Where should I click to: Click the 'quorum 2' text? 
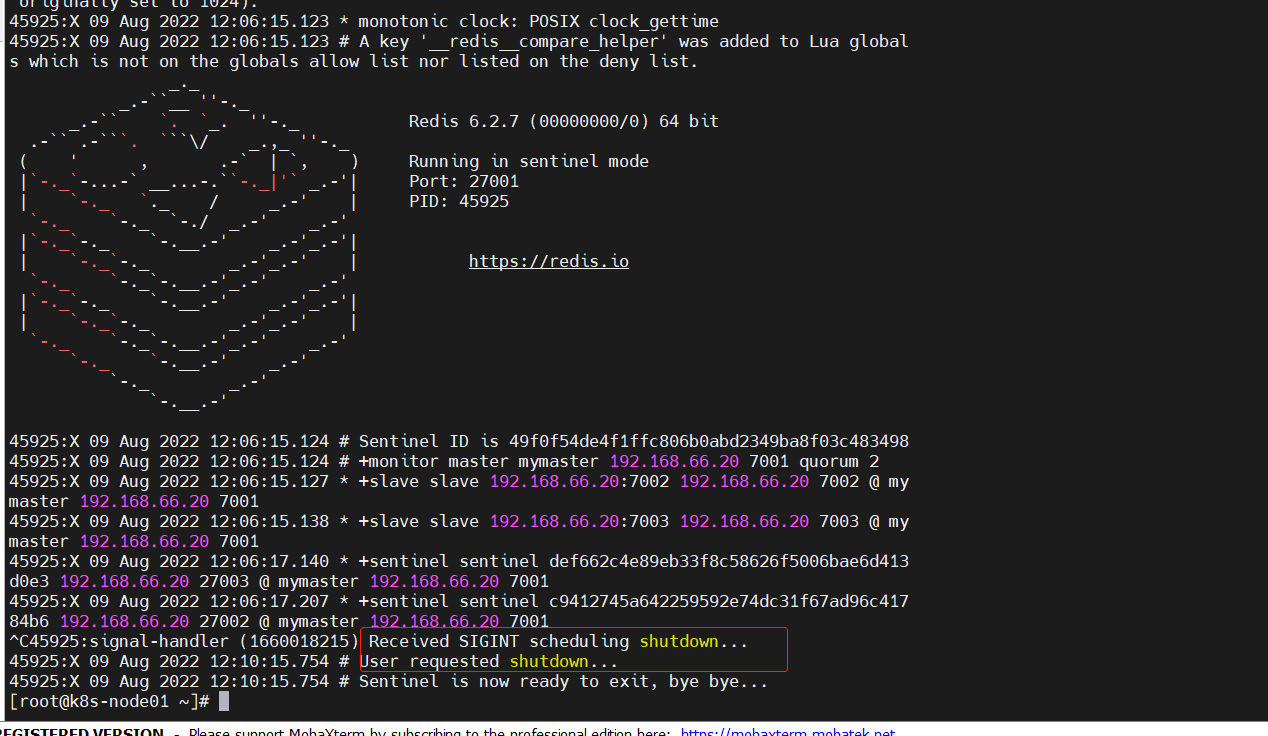coord(839,461)
